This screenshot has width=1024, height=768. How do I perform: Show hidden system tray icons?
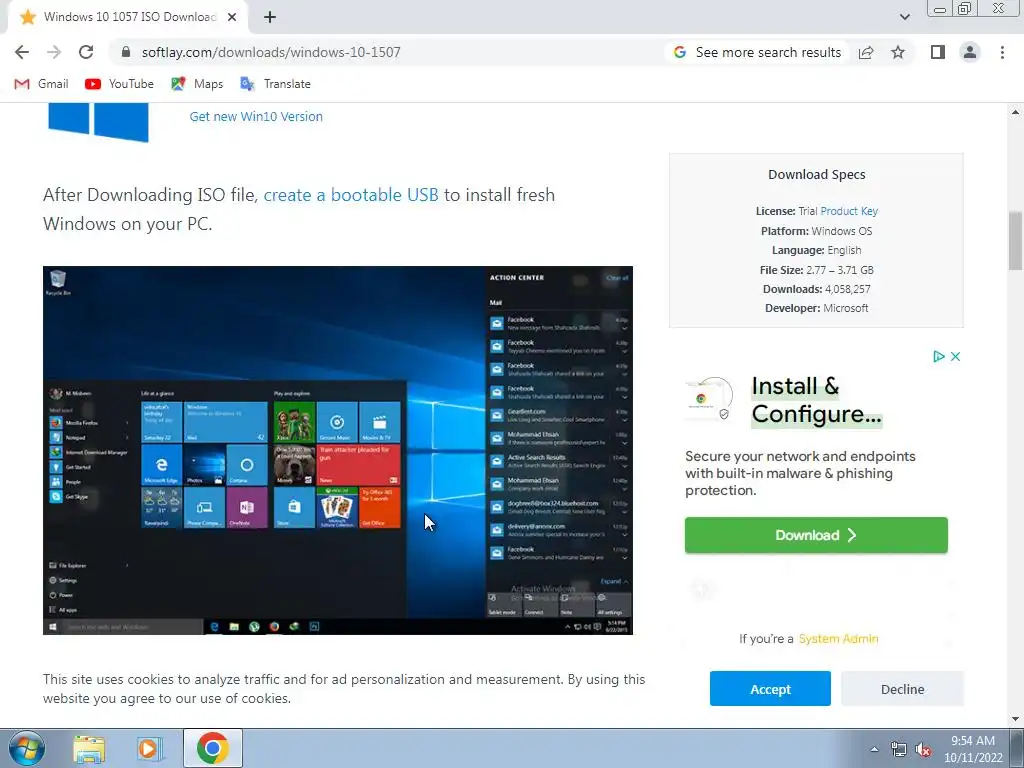pyautogui.click(x=874, y=750)
